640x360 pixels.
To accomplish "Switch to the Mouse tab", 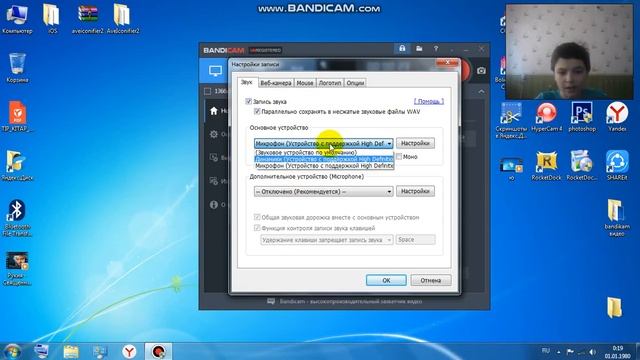I will point(304,83).
